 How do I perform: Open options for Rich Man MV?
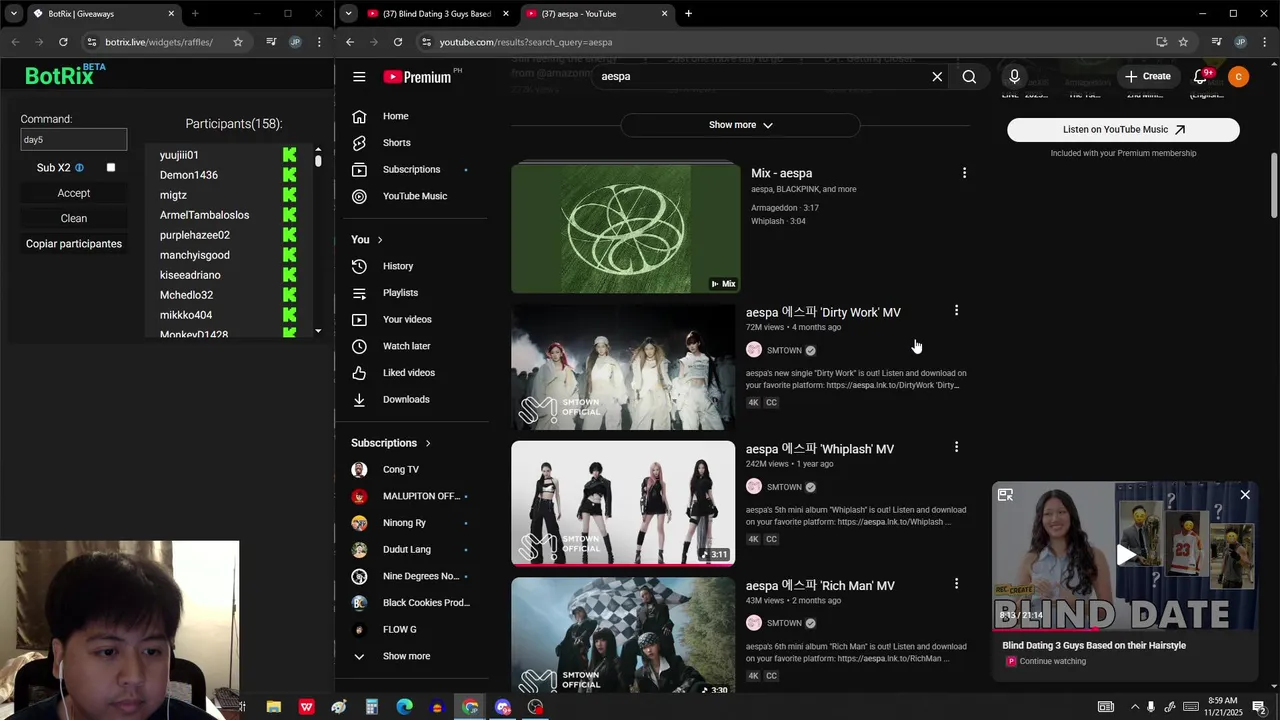click(x=956, y=583)
